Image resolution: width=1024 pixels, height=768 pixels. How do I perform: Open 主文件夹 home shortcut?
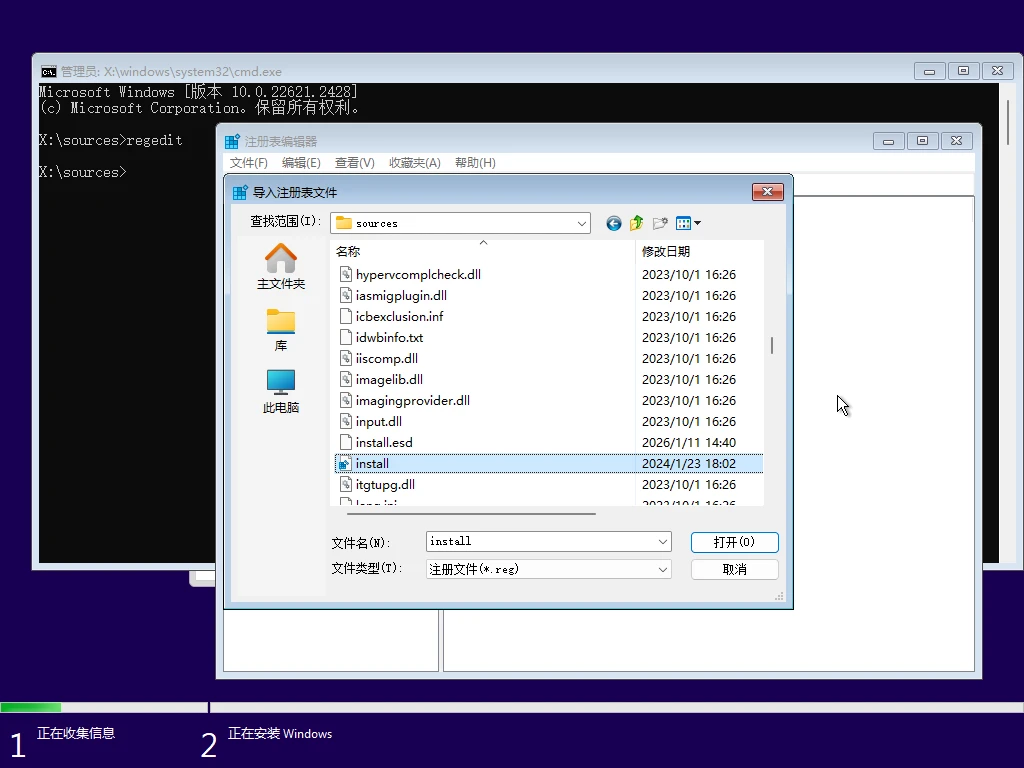[281, 266]
